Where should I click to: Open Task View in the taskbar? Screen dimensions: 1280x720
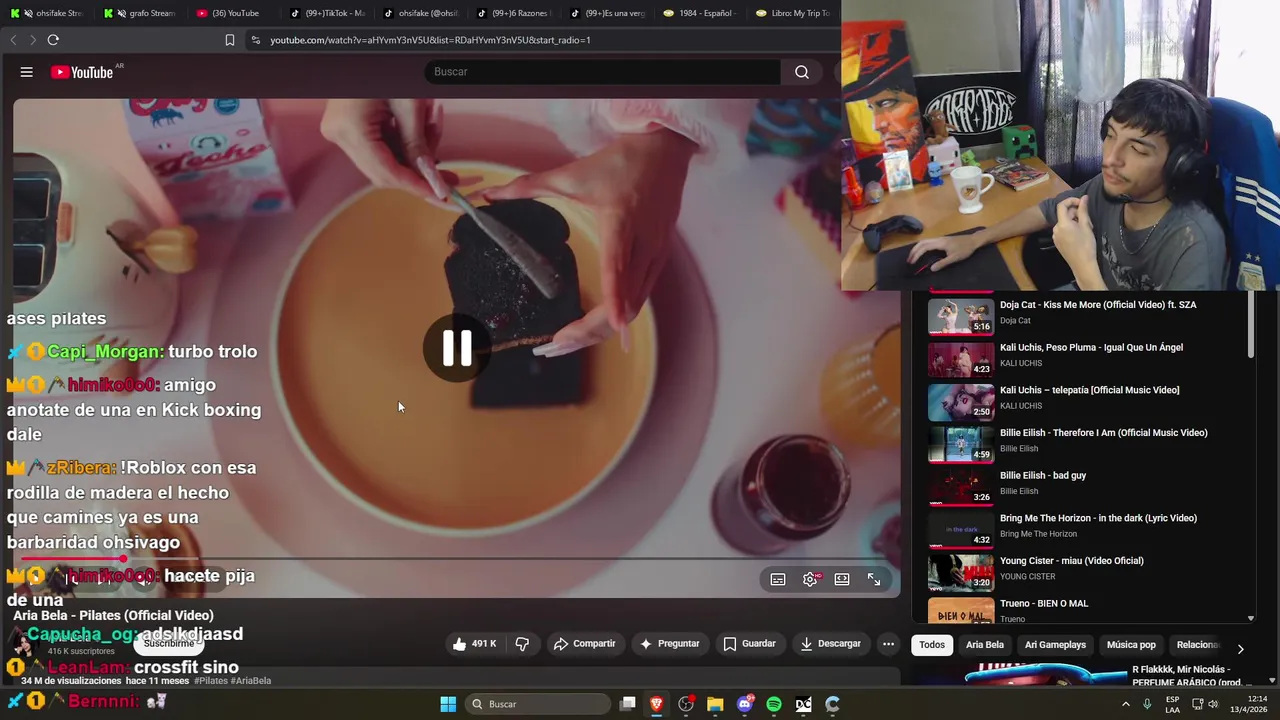tap(627, 704)
